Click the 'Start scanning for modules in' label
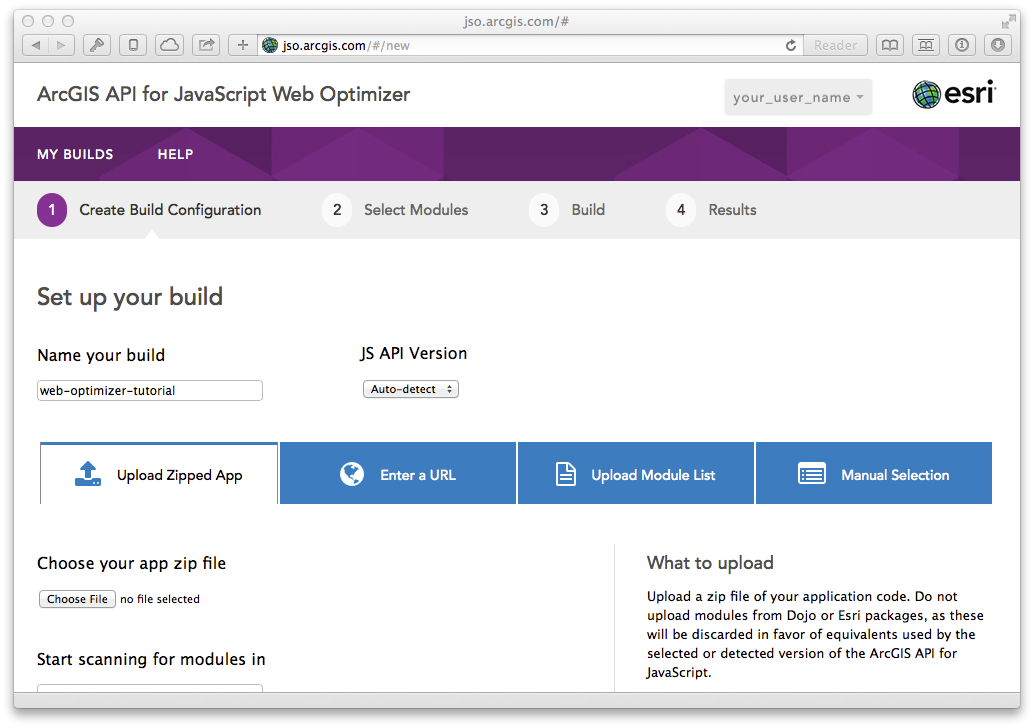 pyautogui.click(x=151, y=659)
